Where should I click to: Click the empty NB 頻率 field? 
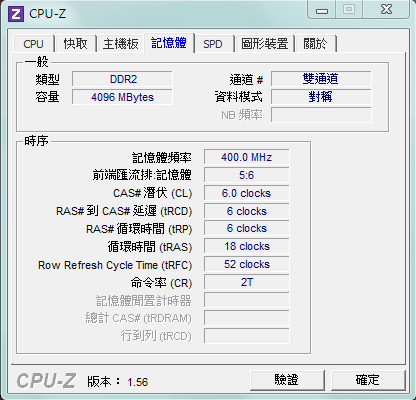point(321,115)
